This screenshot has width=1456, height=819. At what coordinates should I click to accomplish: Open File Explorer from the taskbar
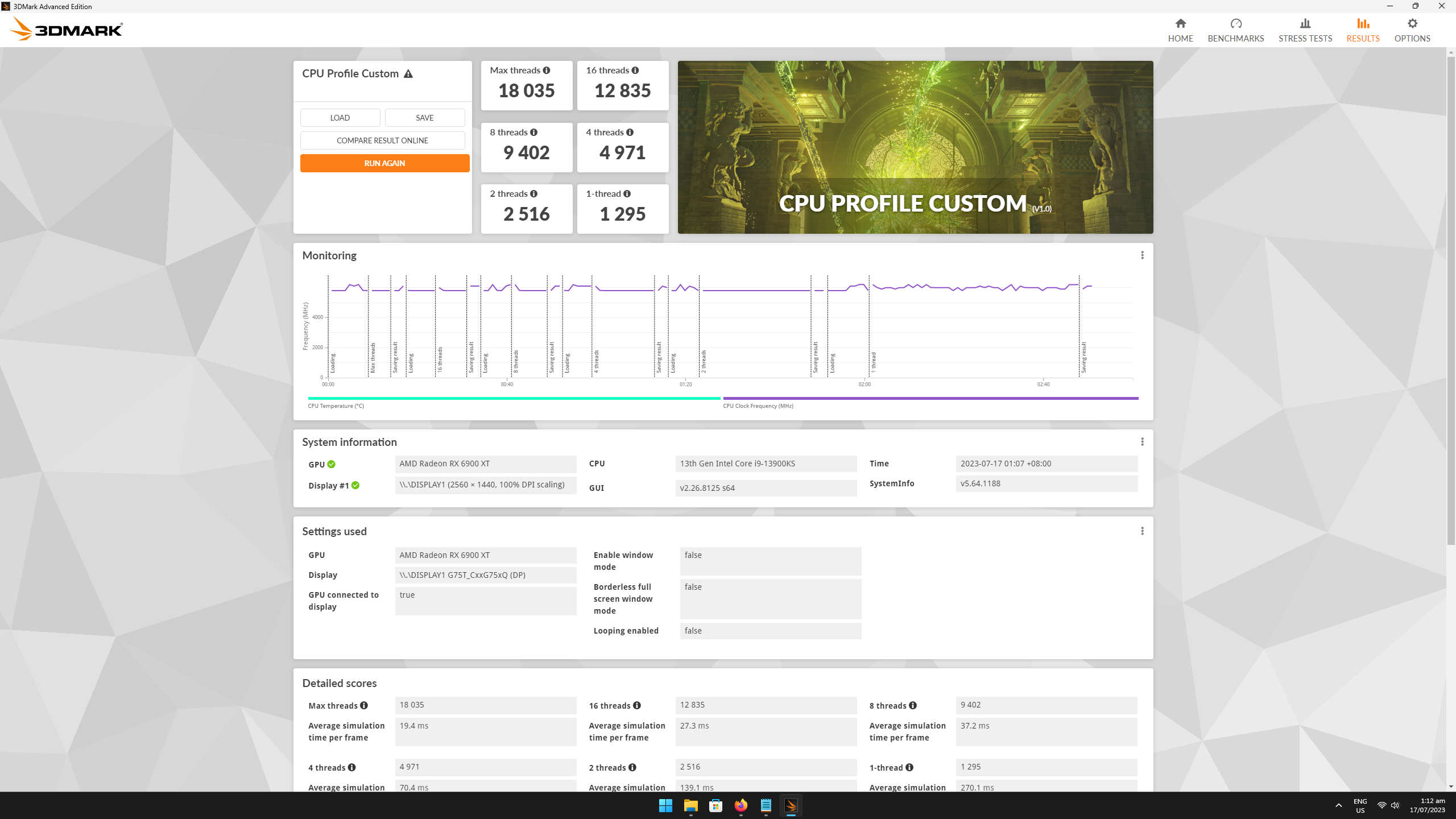click(690, 805)
